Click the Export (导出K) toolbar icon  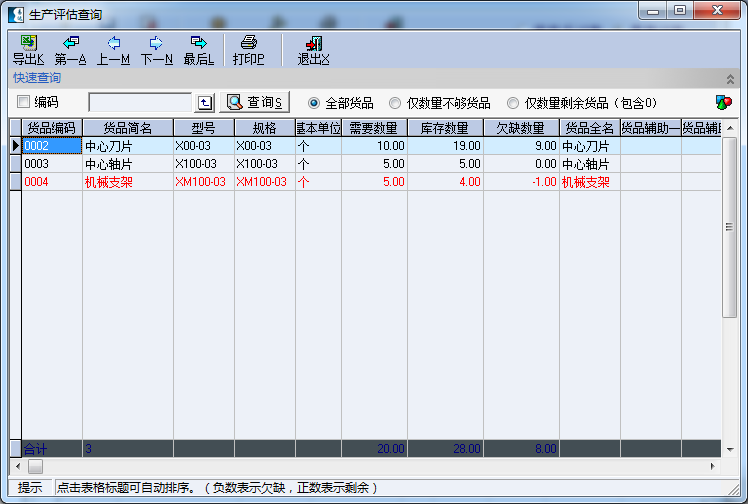(x=28, y=50)
